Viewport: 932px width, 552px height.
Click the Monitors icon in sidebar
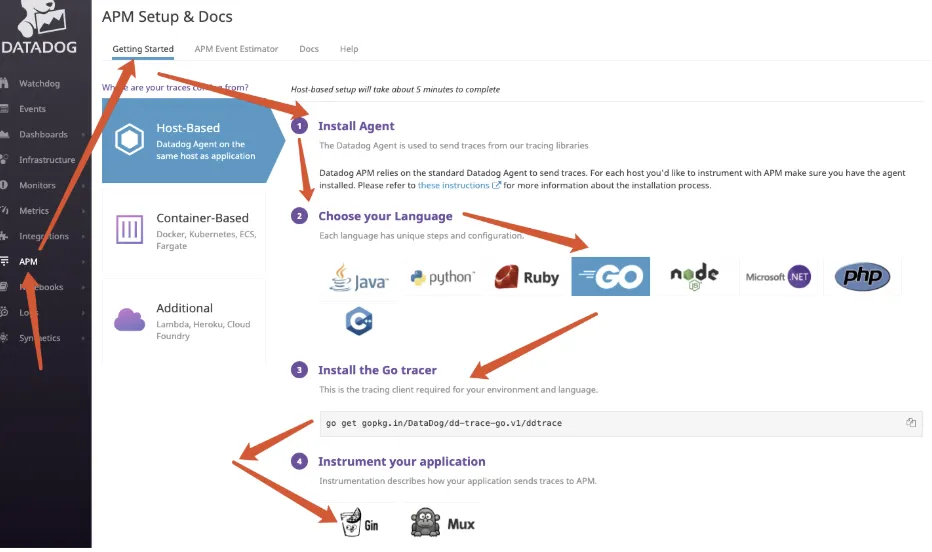point(4,185)
